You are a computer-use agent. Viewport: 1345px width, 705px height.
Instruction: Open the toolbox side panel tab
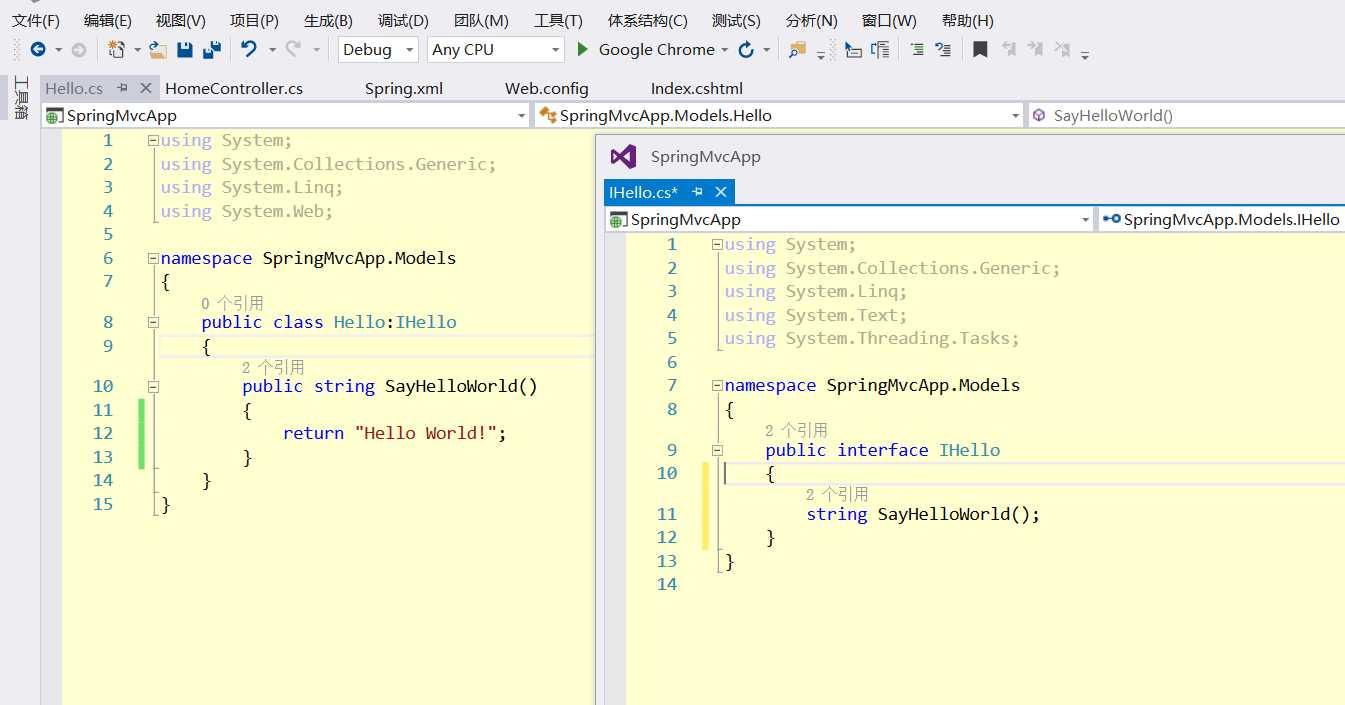20,97
